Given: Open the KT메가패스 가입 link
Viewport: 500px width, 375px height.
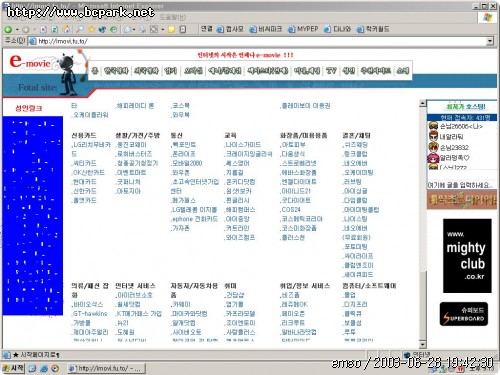Looking at the screenshot, I should (x=138, y=314).
